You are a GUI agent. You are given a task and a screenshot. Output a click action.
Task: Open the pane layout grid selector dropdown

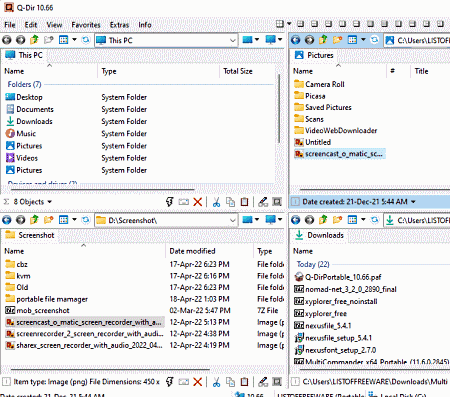tap(289, 24)
